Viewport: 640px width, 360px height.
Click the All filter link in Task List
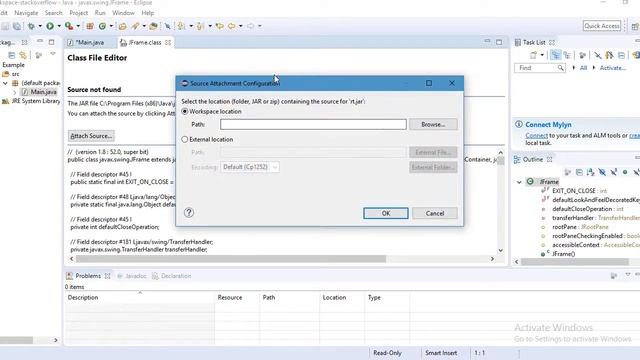(583, 68)
